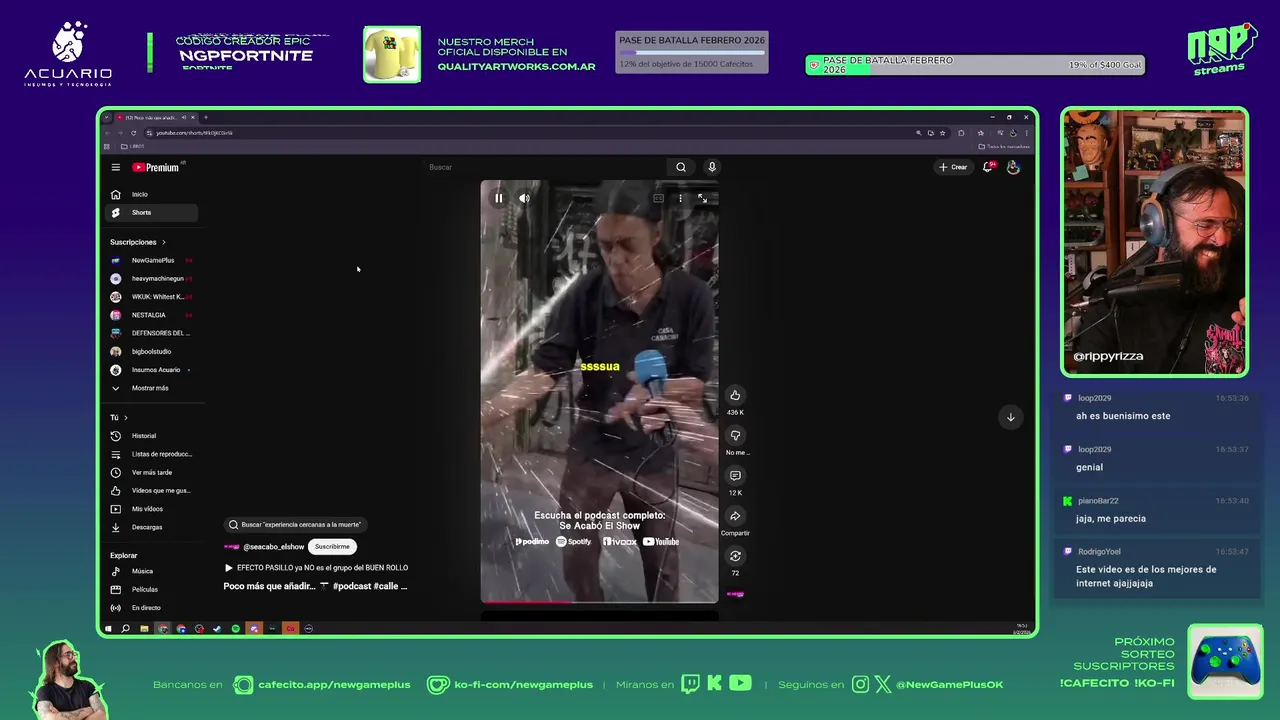This screenshot has height=720, width=1280.
Task: Open Mis videos in sidebar
Action: (151, 509)
